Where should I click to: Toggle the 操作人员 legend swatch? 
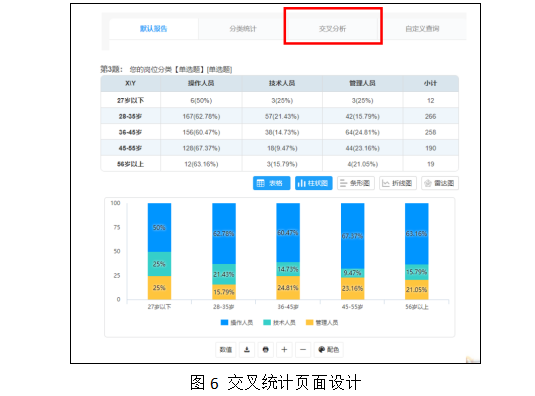(224, 322)
